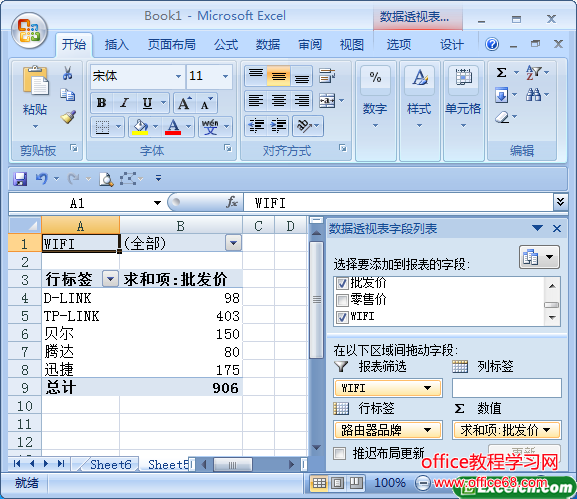Toggle 批发价 field checkbox
This screenshot has width=577, height=499.
(342, 283)
